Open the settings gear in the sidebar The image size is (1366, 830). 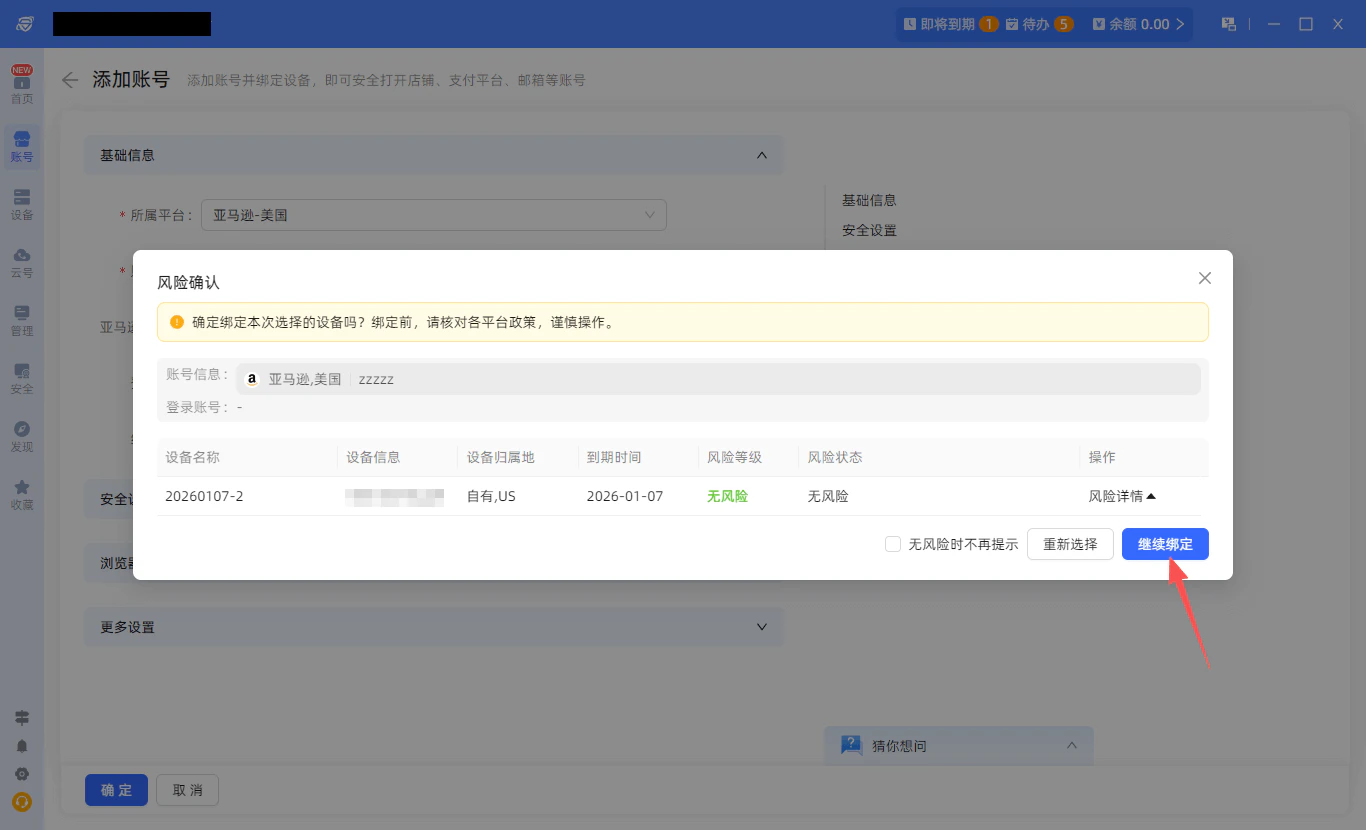coord(22,774)
